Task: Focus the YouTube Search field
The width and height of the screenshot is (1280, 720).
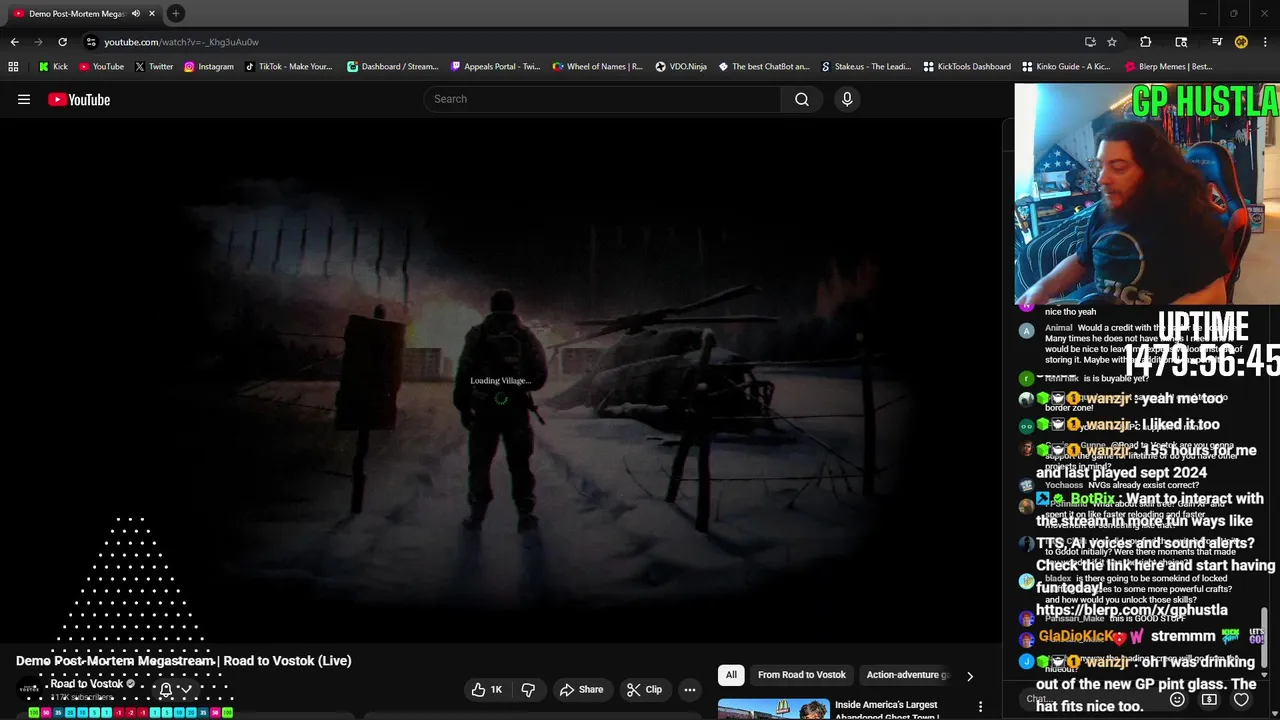Action: 603,99
